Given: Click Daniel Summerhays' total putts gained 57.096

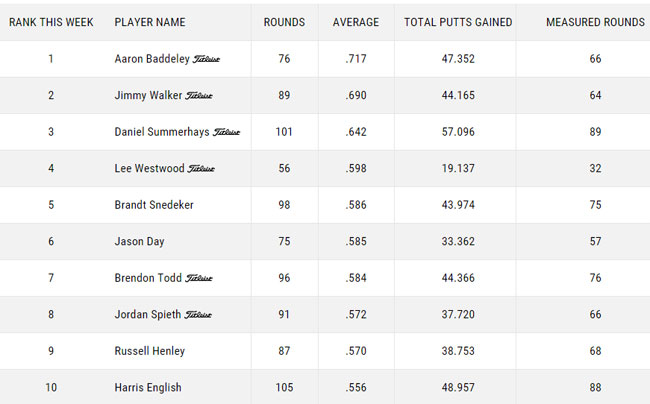Looking at the screenshot, I should [x=458, y=132].
